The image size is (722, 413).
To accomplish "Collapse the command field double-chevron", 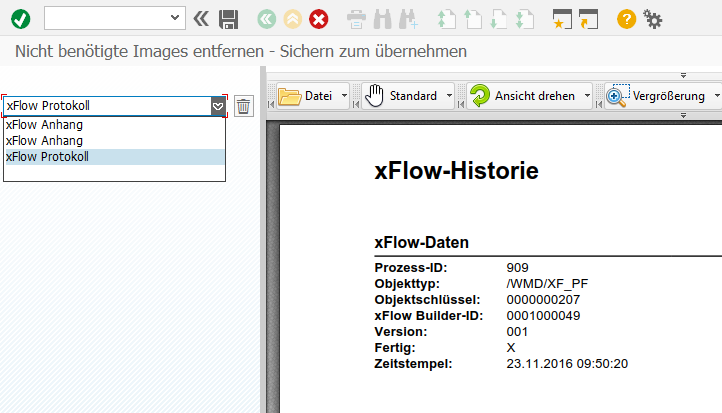I will click(x=201, y=18).
